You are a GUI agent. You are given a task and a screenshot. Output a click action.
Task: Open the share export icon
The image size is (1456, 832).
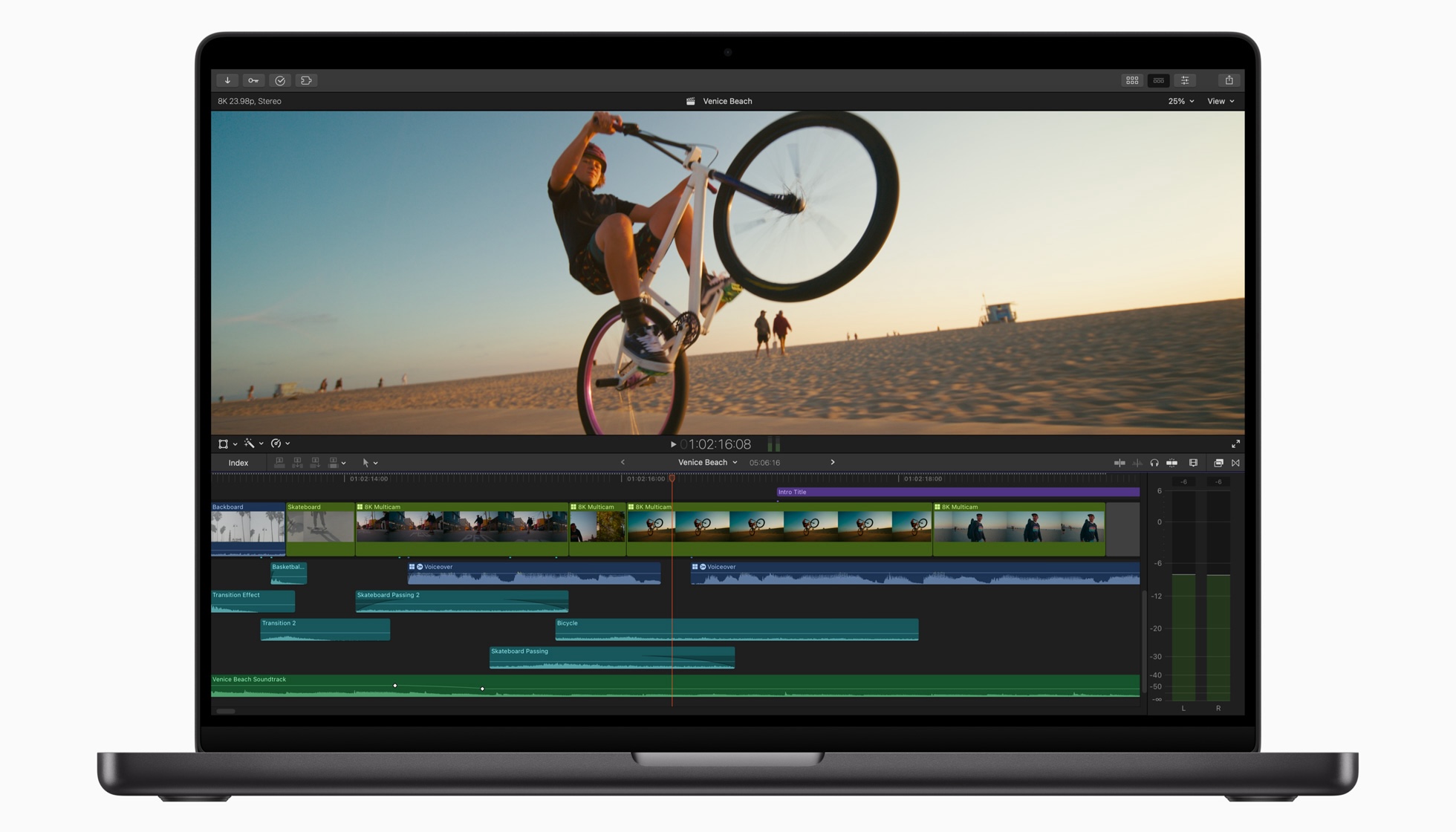click(x=1229, y=80)
